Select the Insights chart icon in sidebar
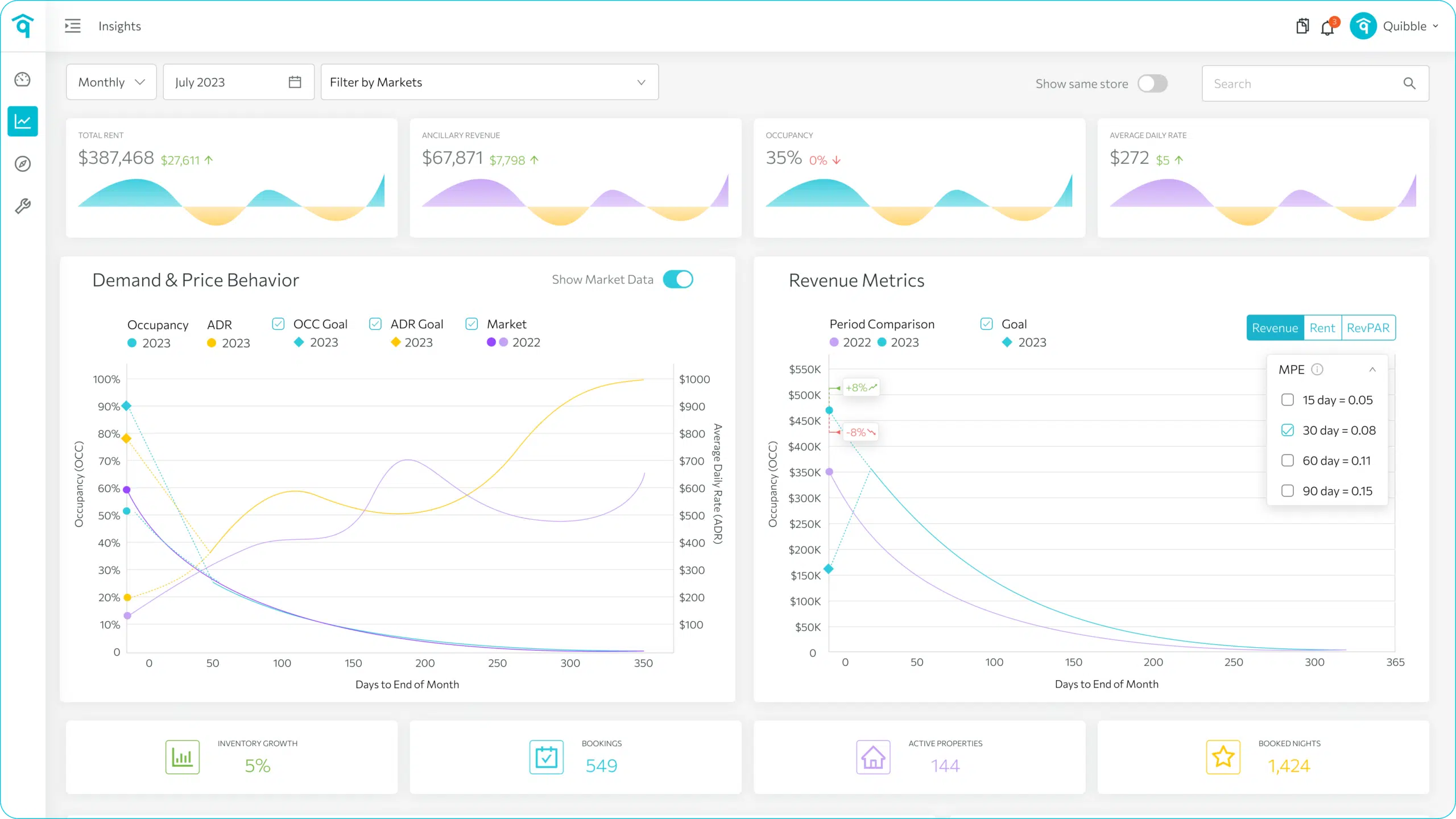This screenshot has width=1456, height=819. [23, 121]
